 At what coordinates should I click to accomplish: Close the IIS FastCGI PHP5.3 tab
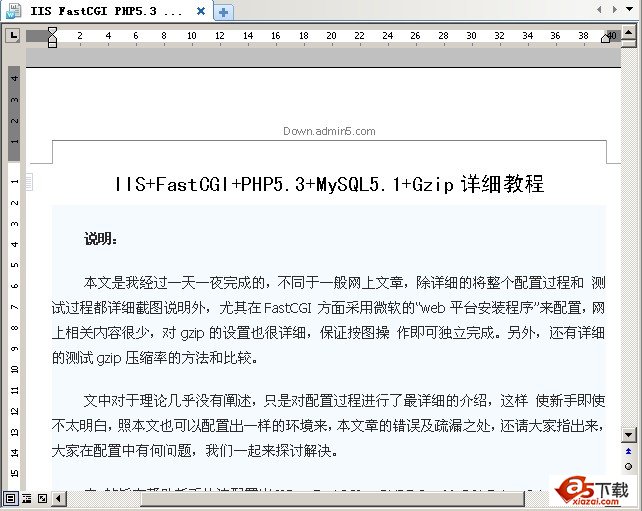pos(201,11)
